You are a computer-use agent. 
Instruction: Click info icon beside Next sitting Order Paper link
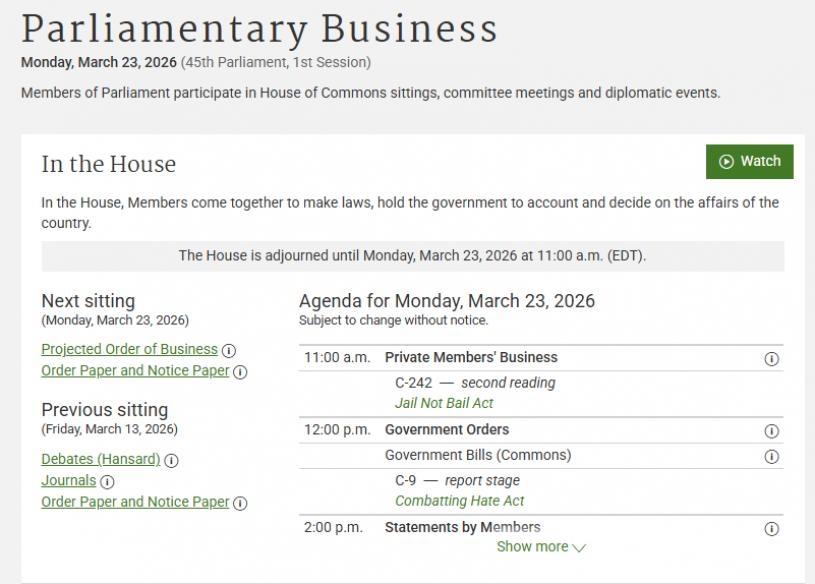240,372
